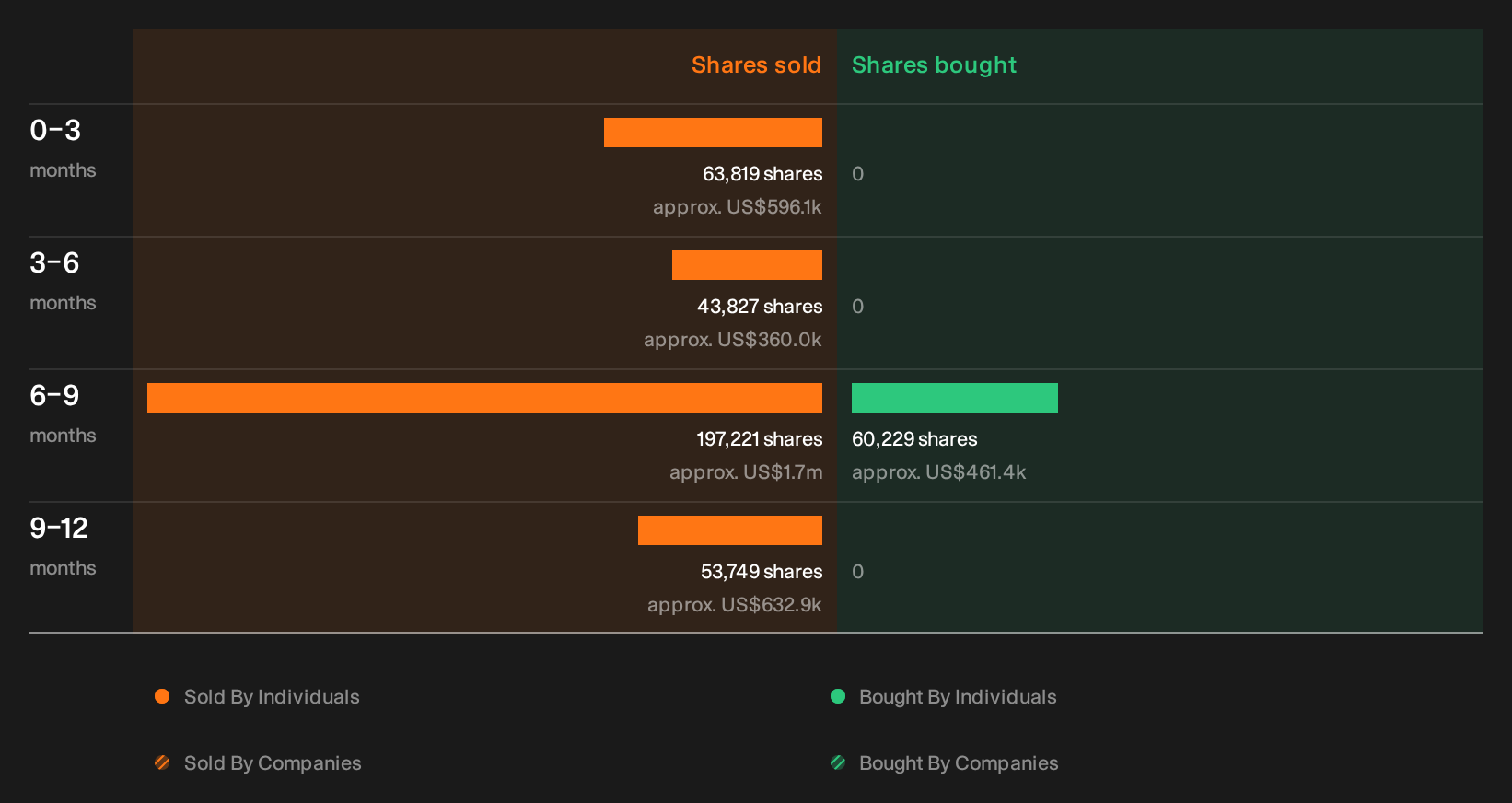Screen dimensions: 1512x803
Task: Click the 3-6 months row label
Action: pos(63,280)
